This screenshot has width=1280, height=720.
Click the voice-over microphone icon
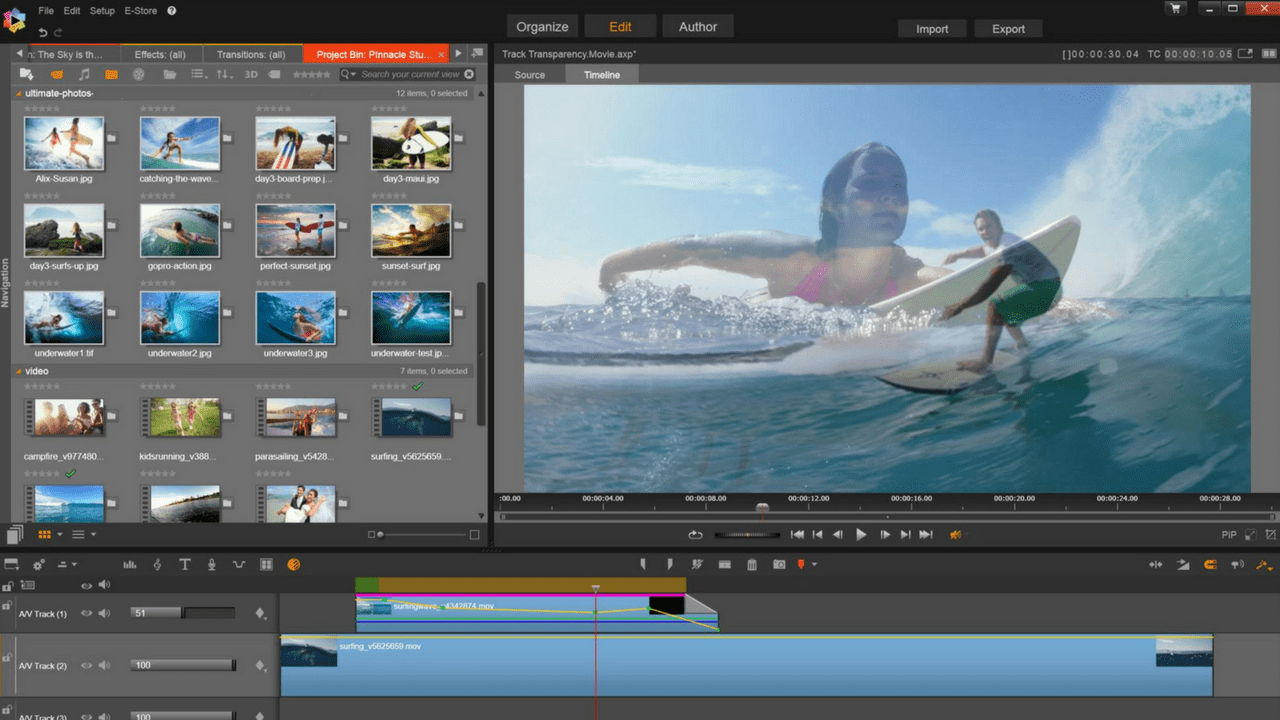point(212,565)
